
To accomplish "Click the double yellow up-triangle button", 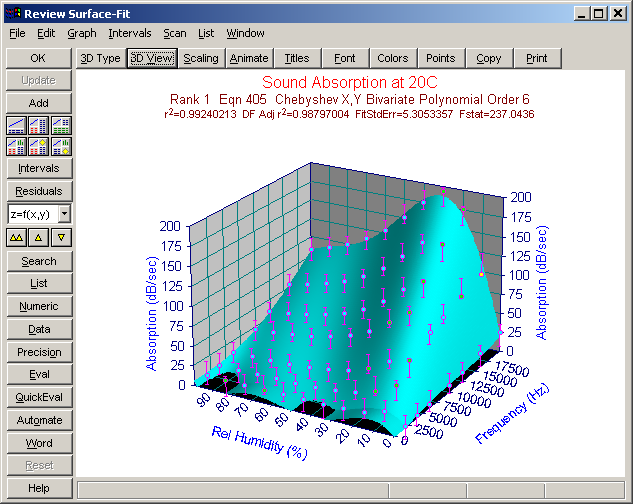I will coord(17,237).
